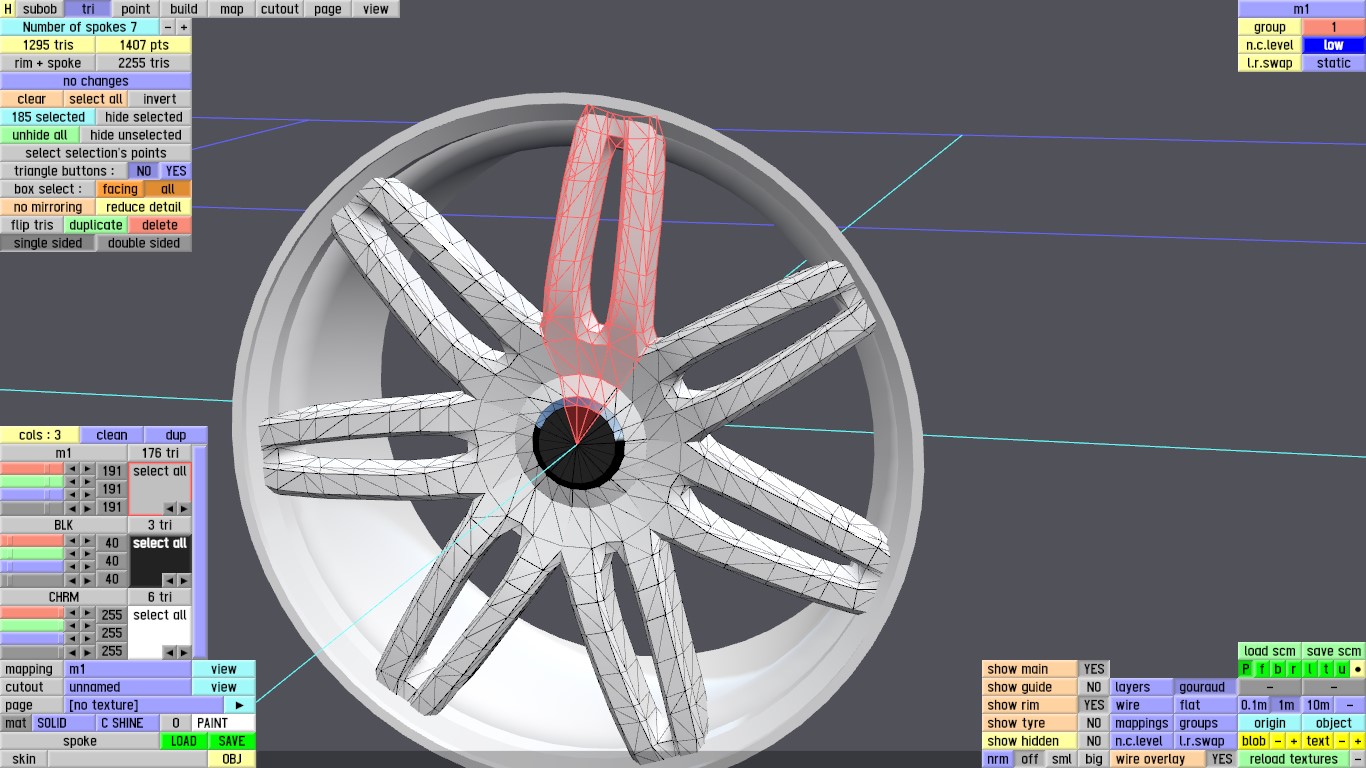
Task: Select the t view preset button
Action: (1326, 669)
